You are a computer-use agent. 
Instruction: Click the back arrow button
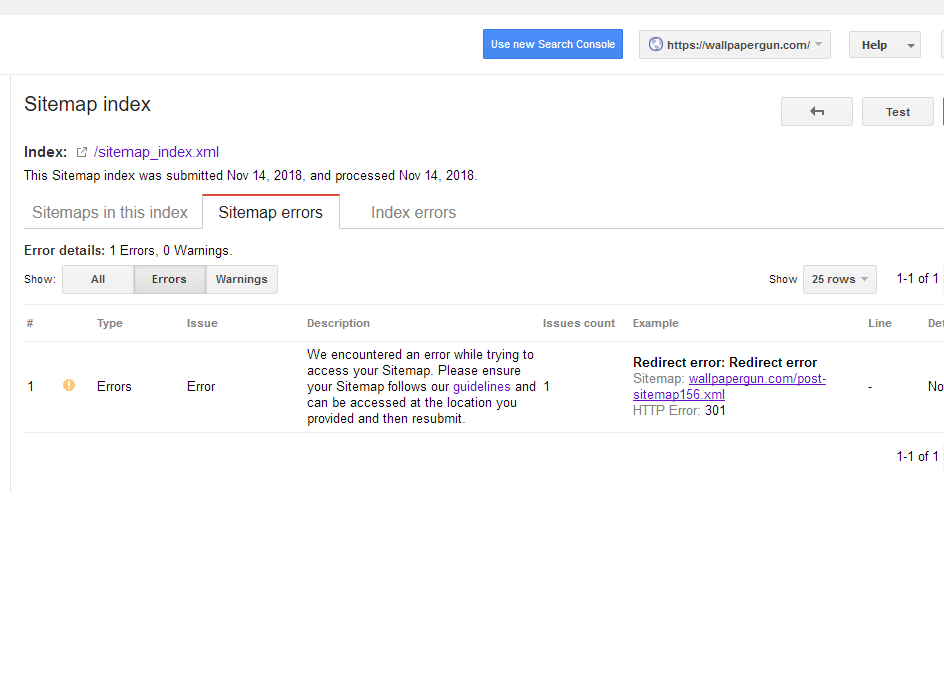[x=816, y=112]
